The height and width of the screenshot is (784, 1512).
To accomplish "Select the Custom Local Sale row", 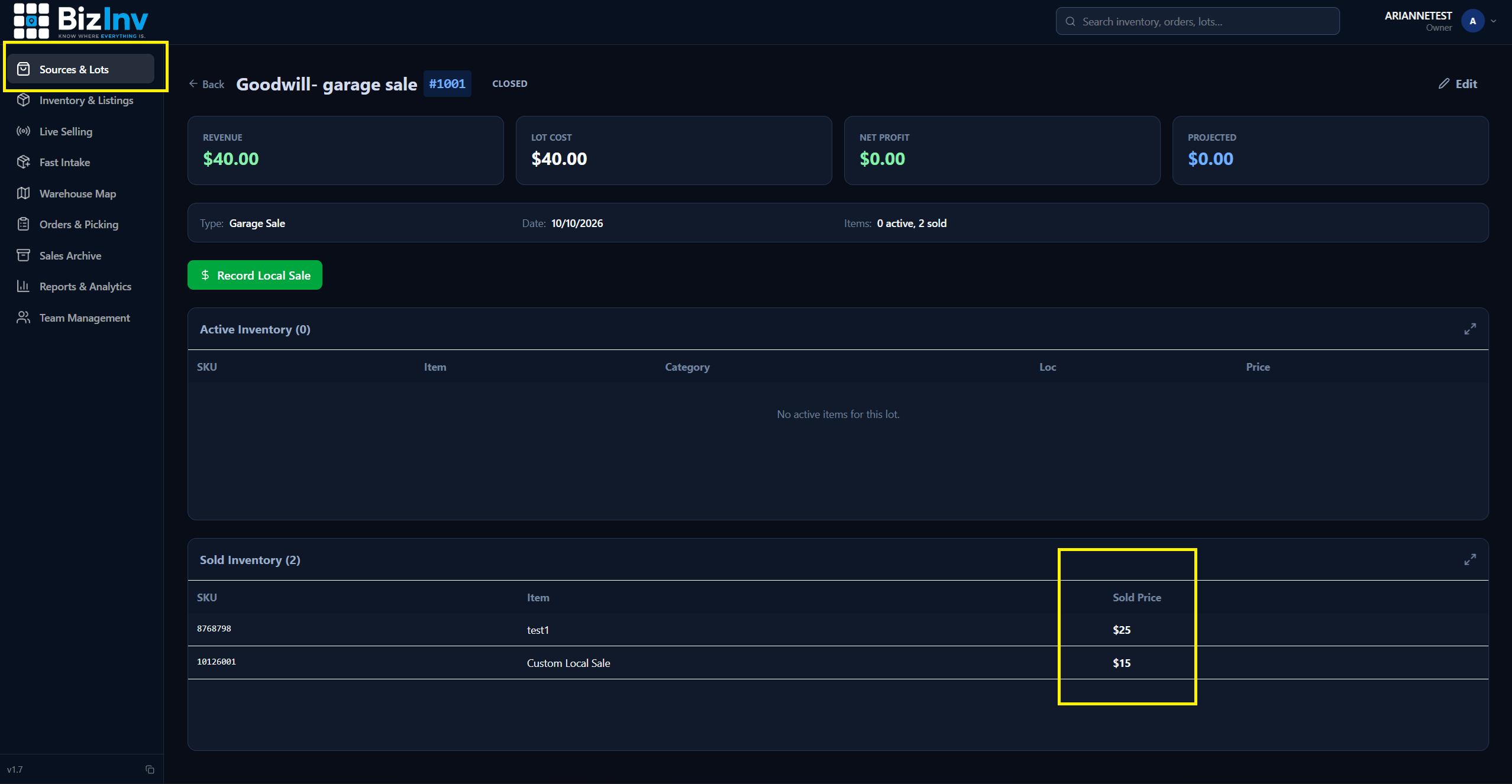I will pyautogui.click(x=838, y=663).
